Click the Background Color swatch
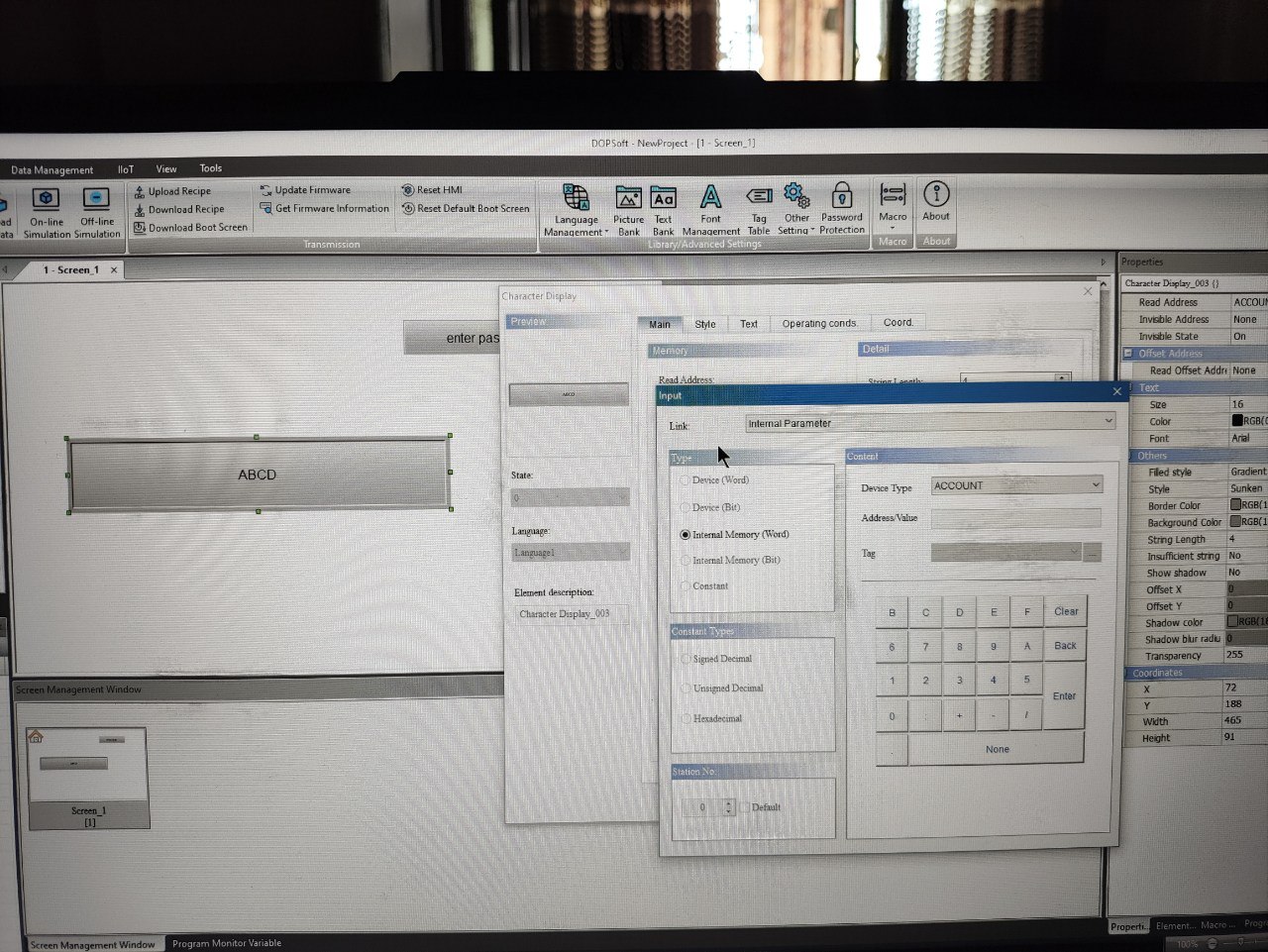The image size is (1268, 952). click(1235, 521)
